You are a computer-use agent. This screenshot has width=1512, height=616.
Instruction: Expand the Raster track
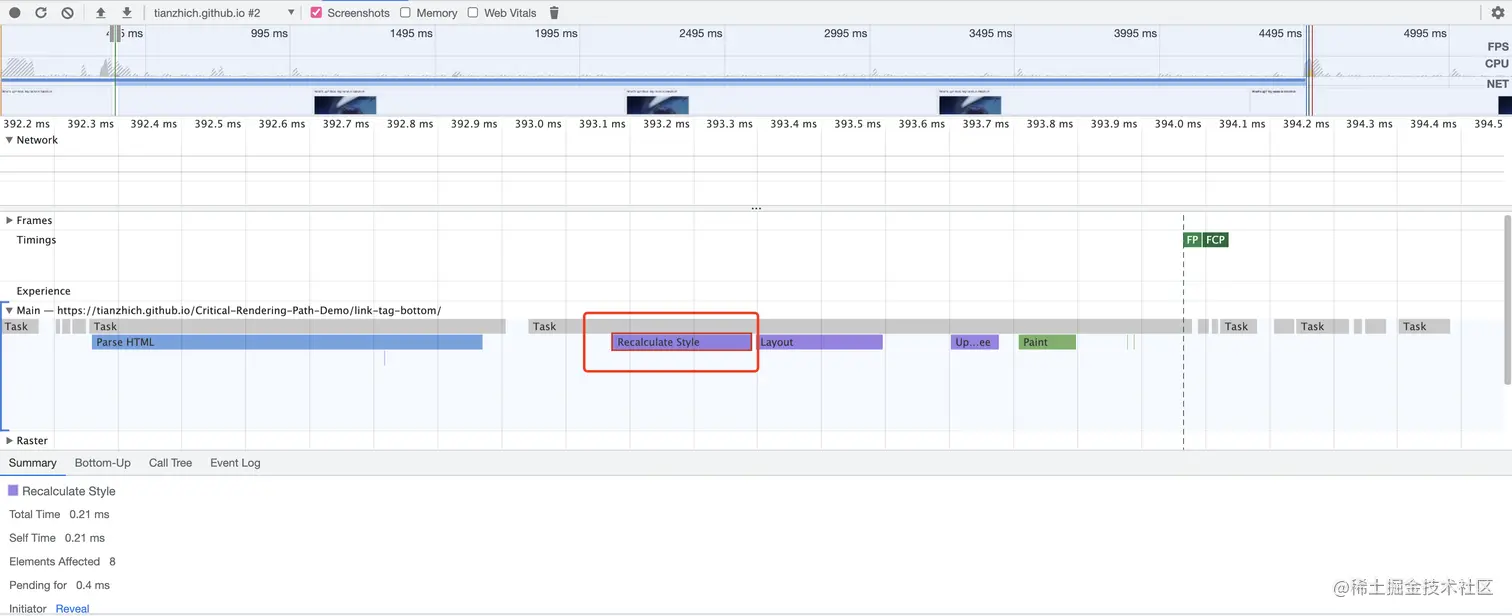click(10, 440)
